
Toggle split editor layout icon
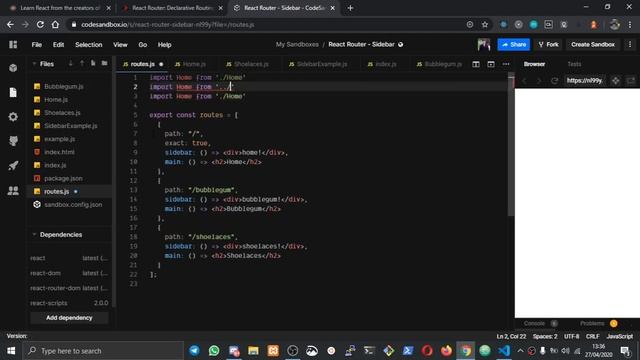(476, 64)
